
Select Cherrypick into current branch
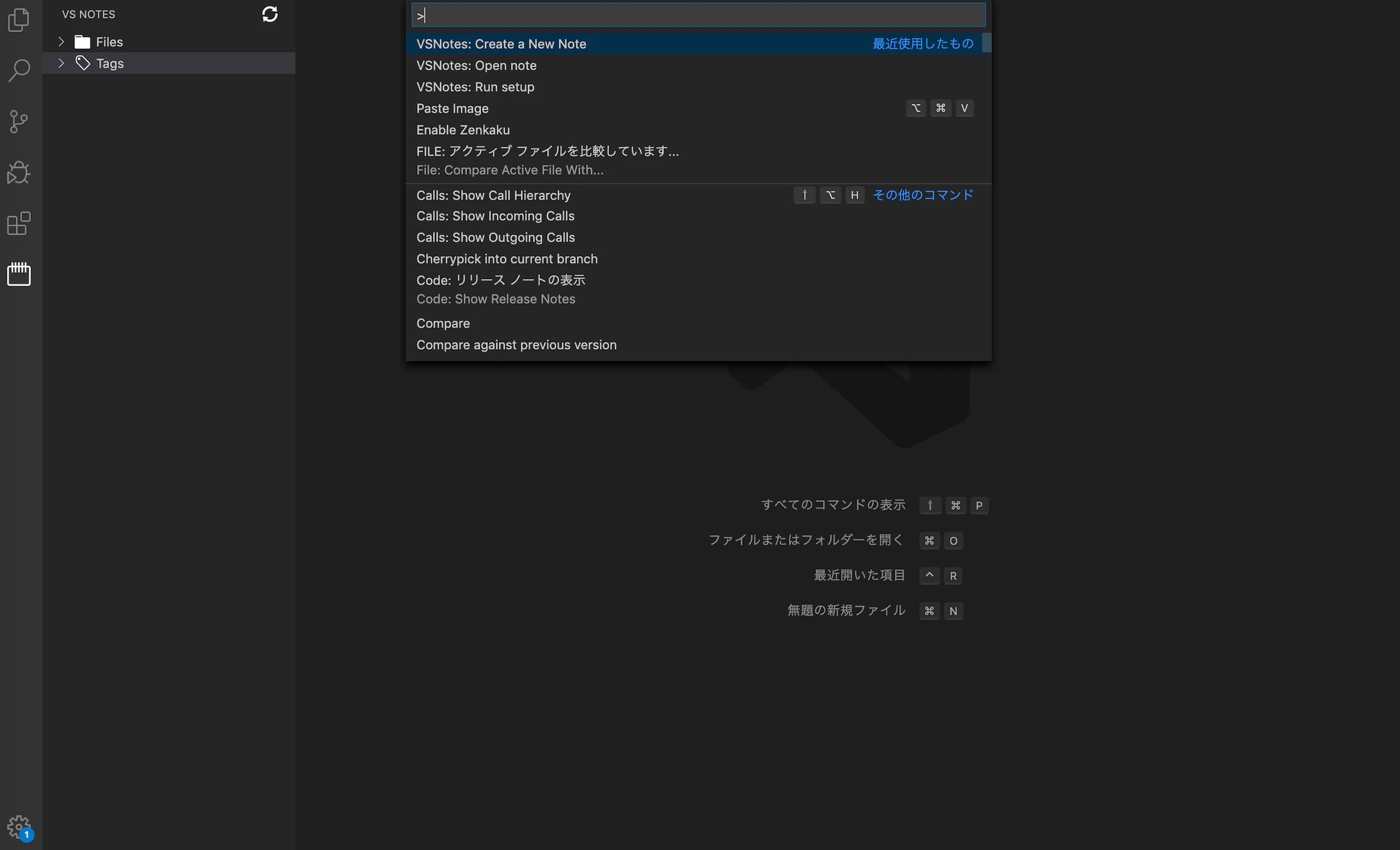point(507,259)
